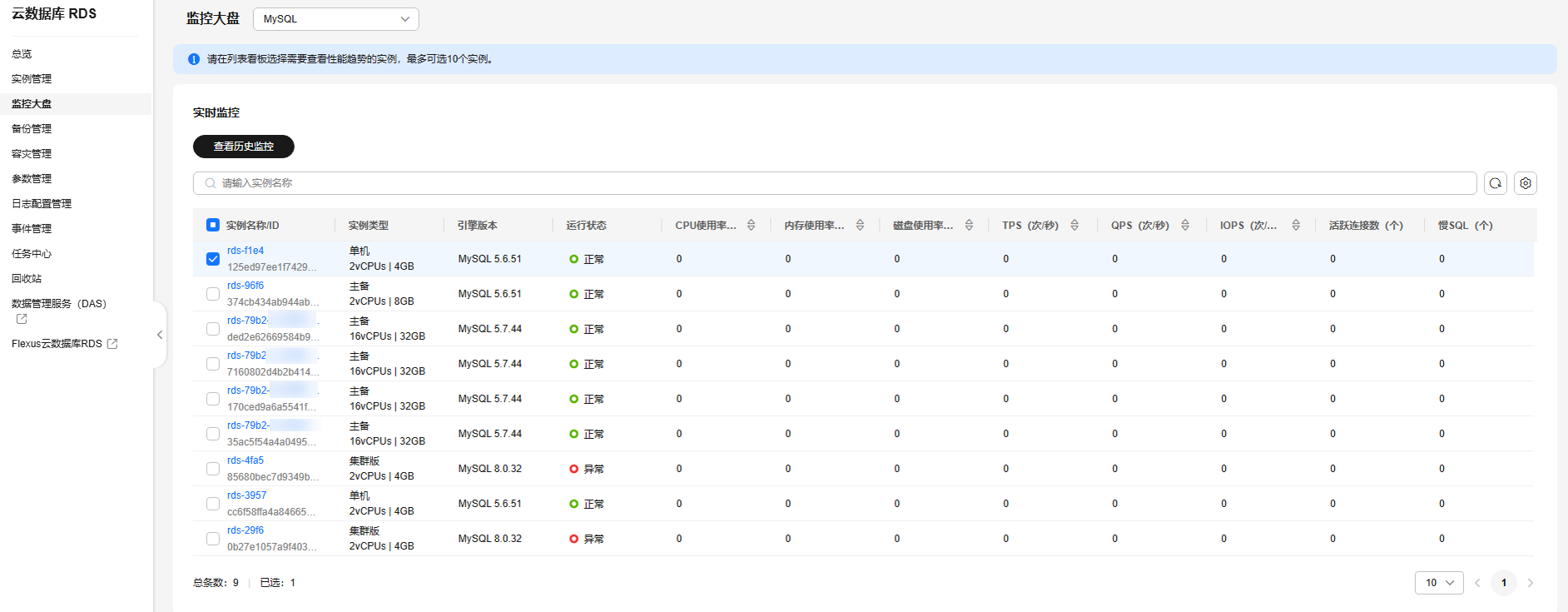Sort by IOPS column icon
The width and height of the screenshot is (1568, 612).
(x=1296, y=226)
